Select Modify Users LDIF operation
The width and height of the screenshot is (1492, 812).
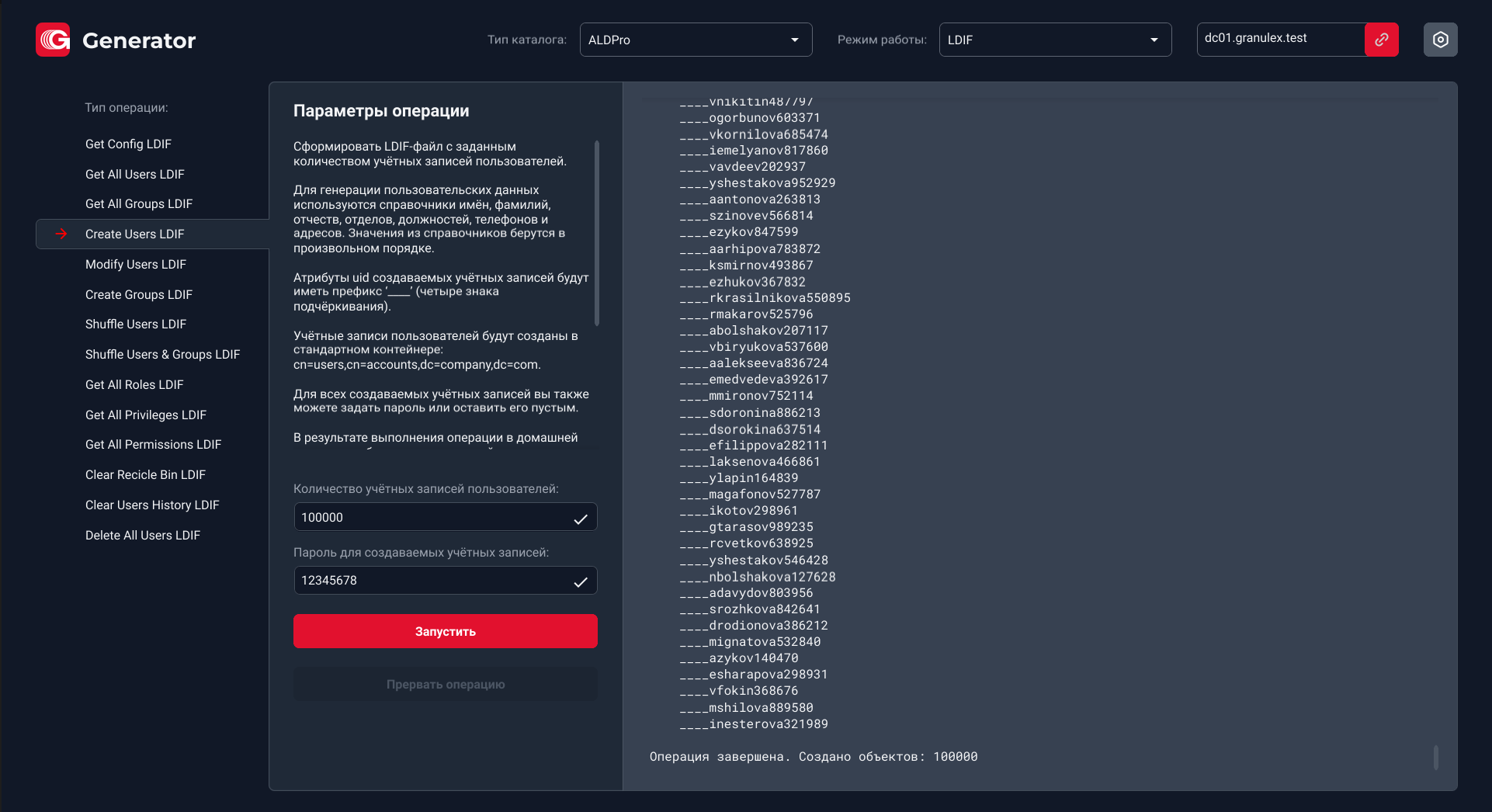136,264
